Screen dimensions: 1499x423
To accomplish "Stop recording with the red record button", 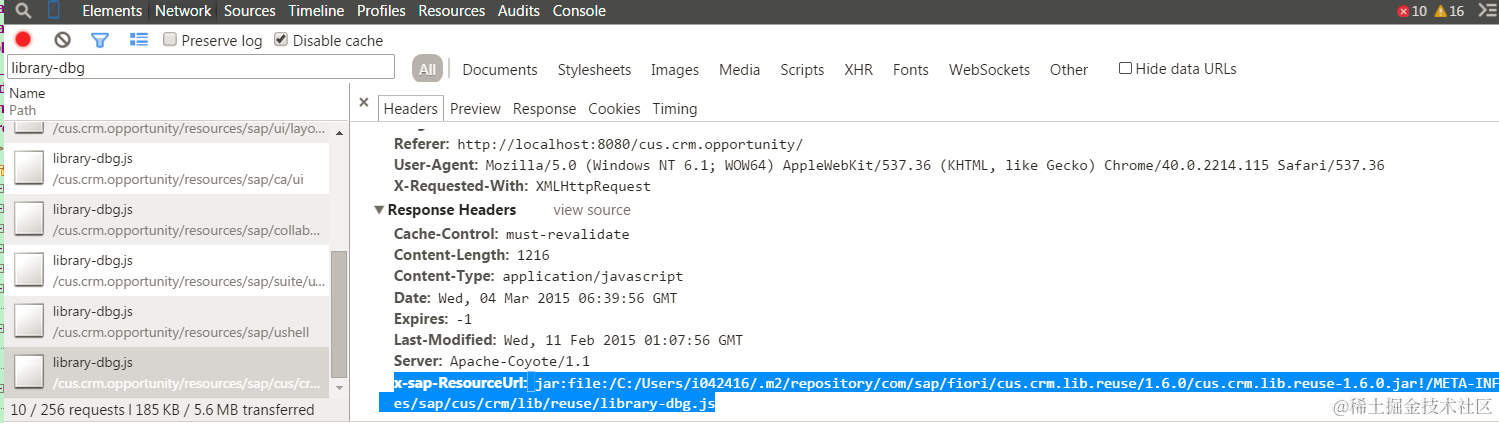I will pos(23,40).
